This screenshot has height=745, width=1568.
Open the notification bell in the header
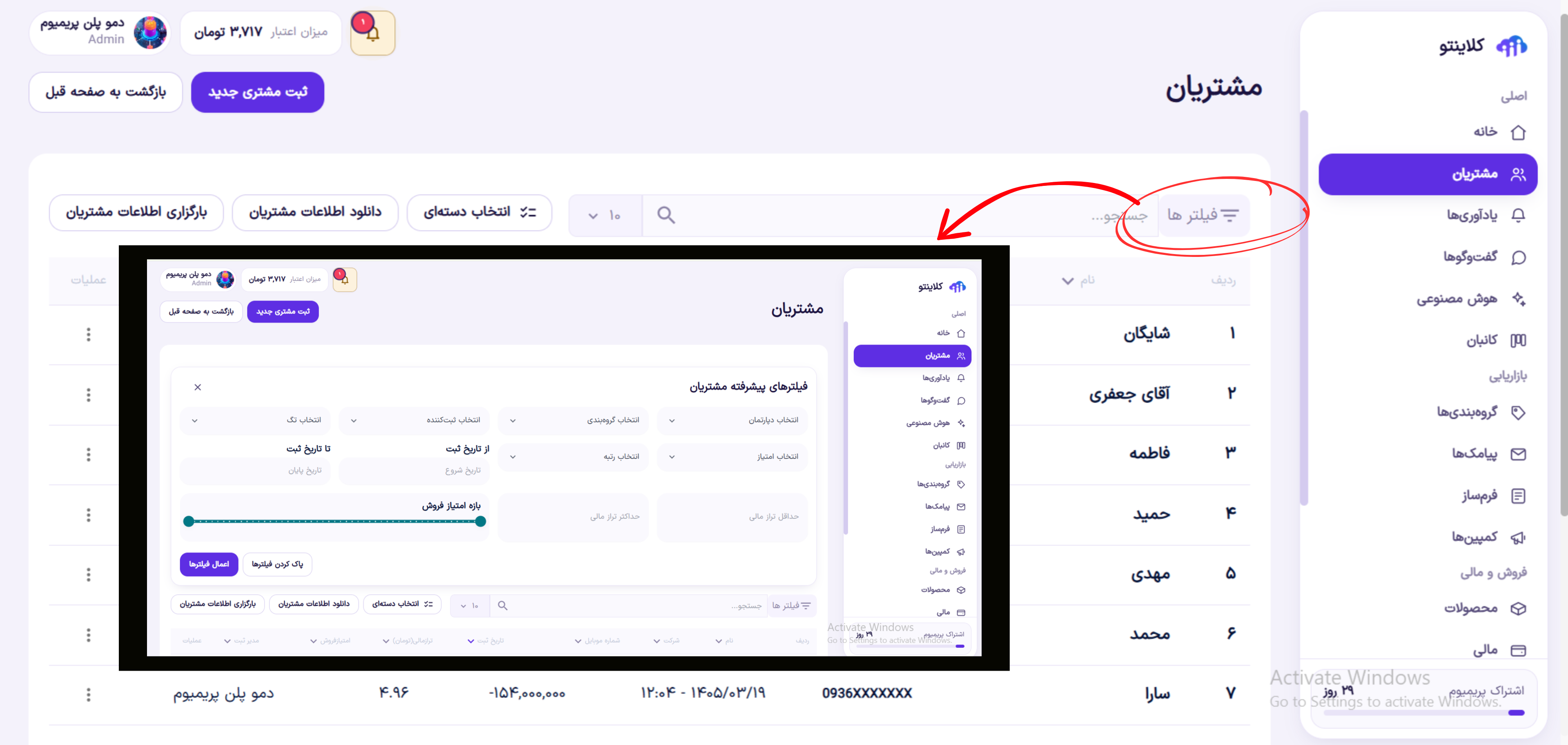pyautogui.click(x=373, y=33)
